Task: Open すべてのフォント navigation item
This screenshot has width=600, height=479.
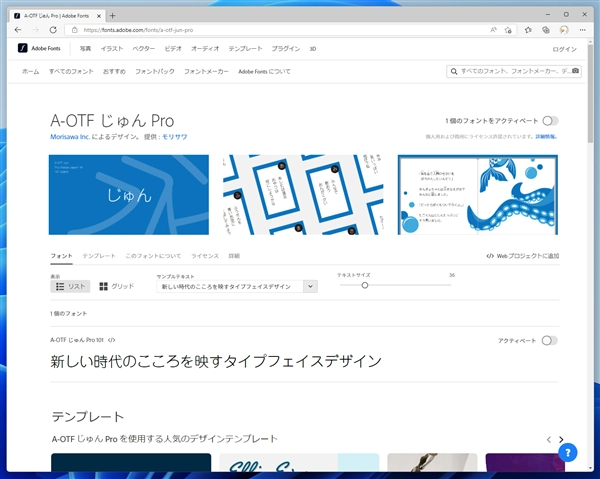Action: 71,72
